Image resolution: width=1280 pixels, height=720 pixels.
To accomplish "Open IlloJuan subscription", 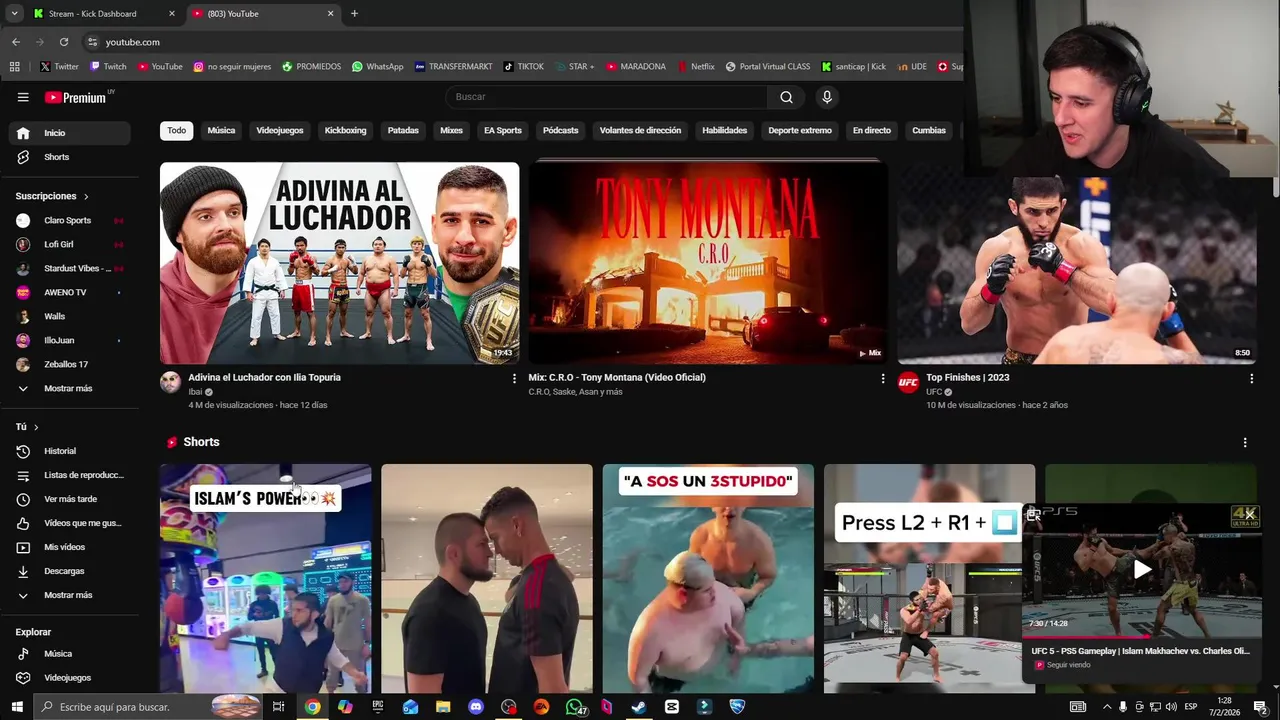I will tap(69, 340).
